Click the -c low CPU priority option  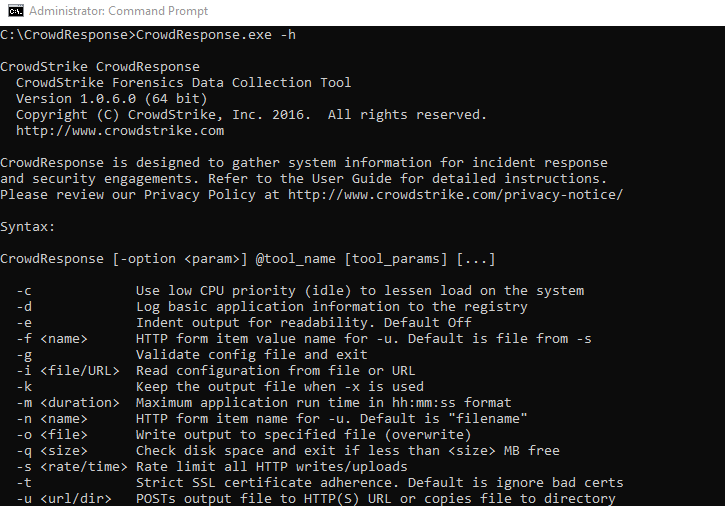[301, 291]
